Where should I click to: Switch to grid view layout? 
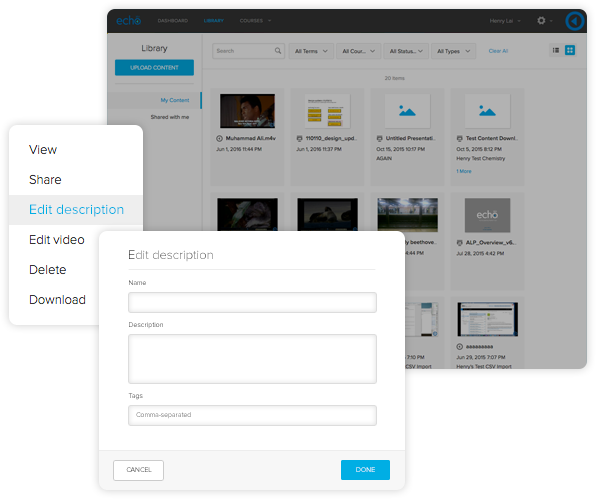tap(570, 50)
